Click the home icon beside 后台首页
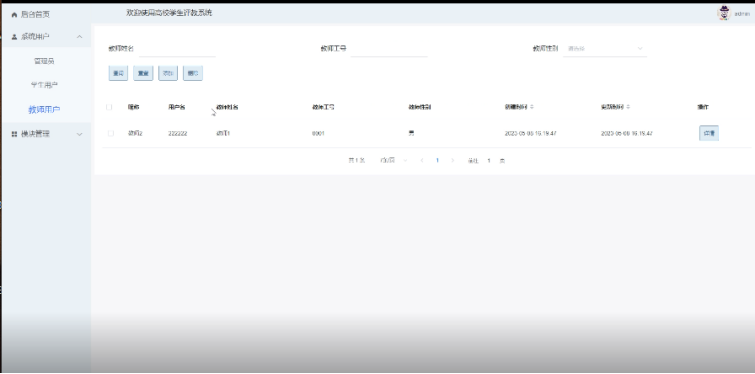Image resolution: width=755 pixels, height=374 pixels. click(x=14, y=15)
